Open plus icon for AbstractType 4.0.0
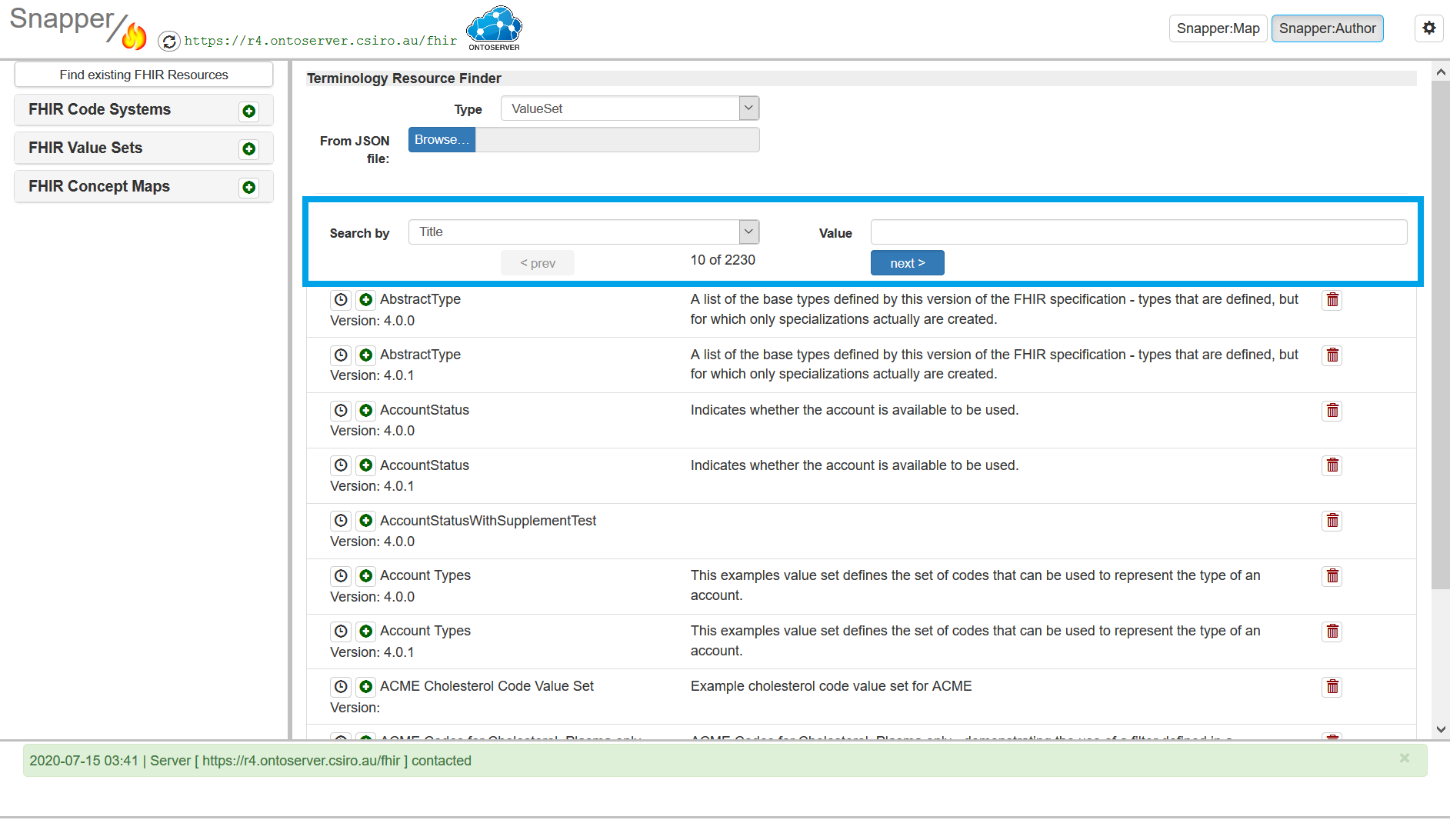 click(x=366, y=300)
